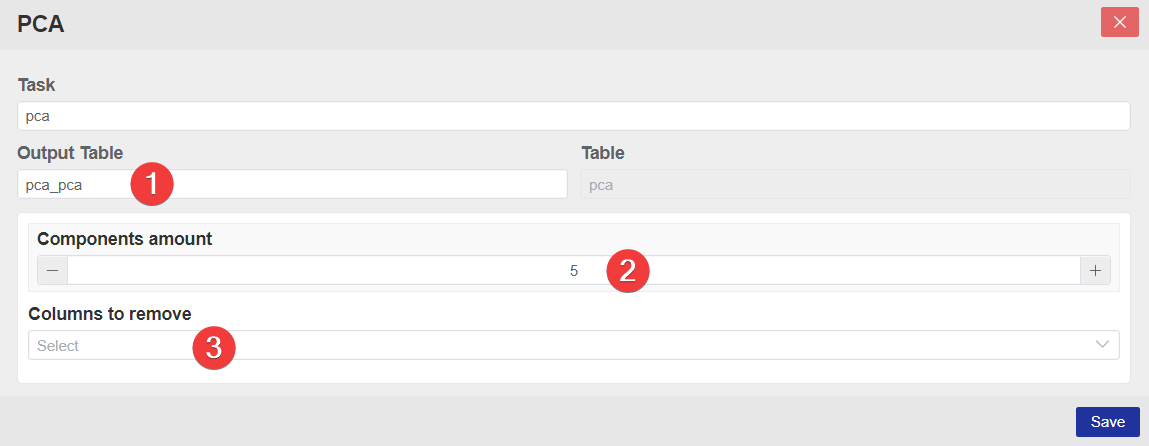Image resolution: width=1149 pixels, height=446 pixels.
Task: Click the Columns to remove label
Action: click(x=110, y=313)
